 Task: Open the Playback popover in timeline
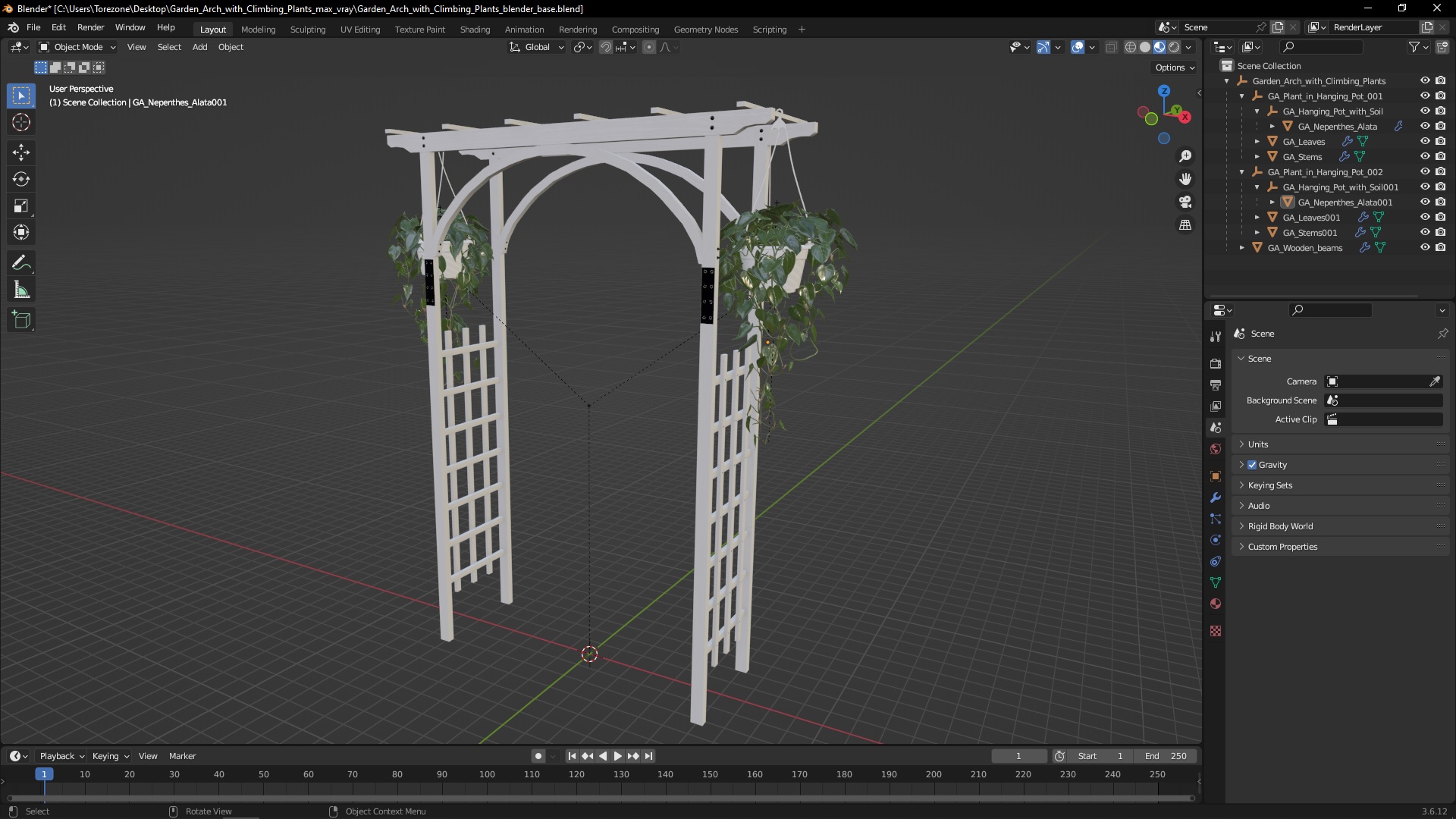coord(61,756)
